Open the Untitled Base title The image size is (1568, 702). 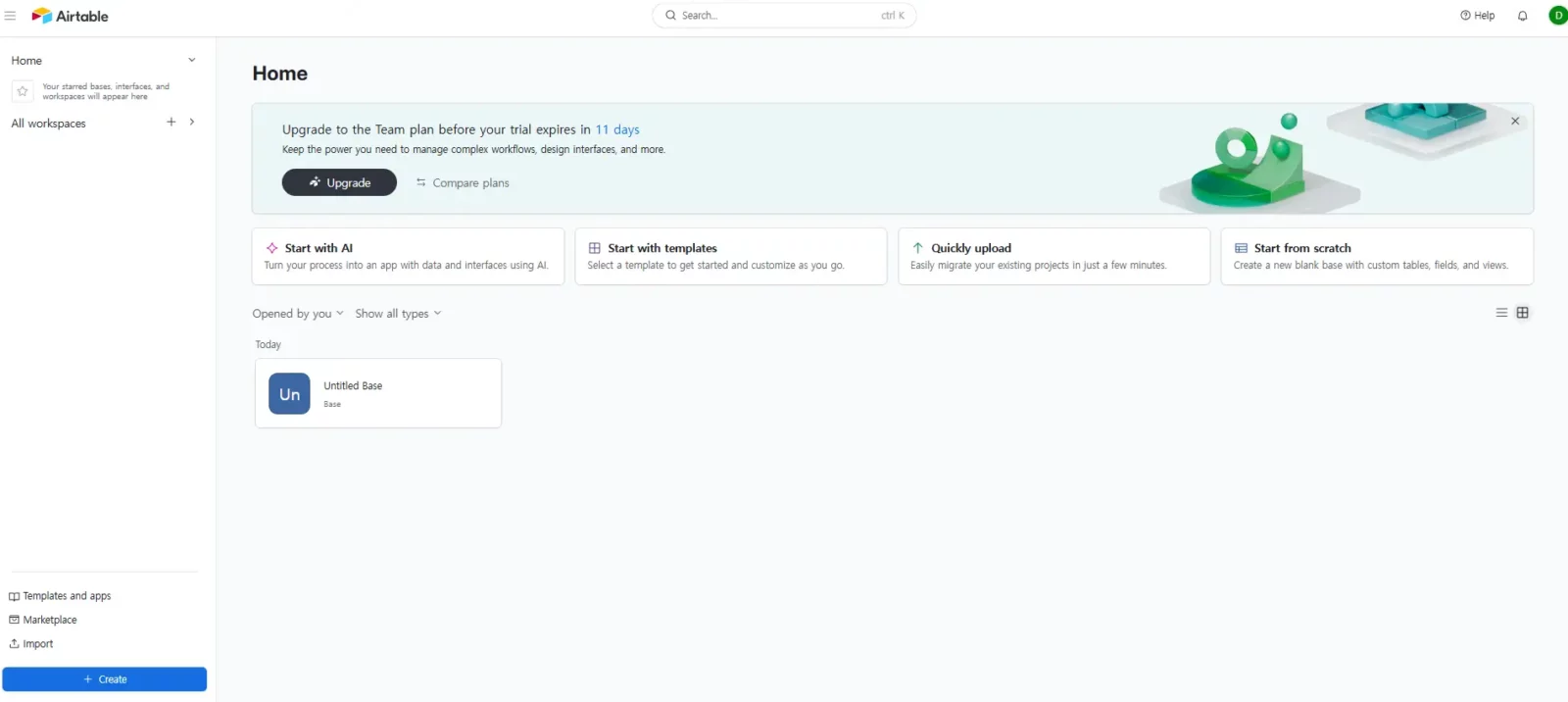click(353, 386)
